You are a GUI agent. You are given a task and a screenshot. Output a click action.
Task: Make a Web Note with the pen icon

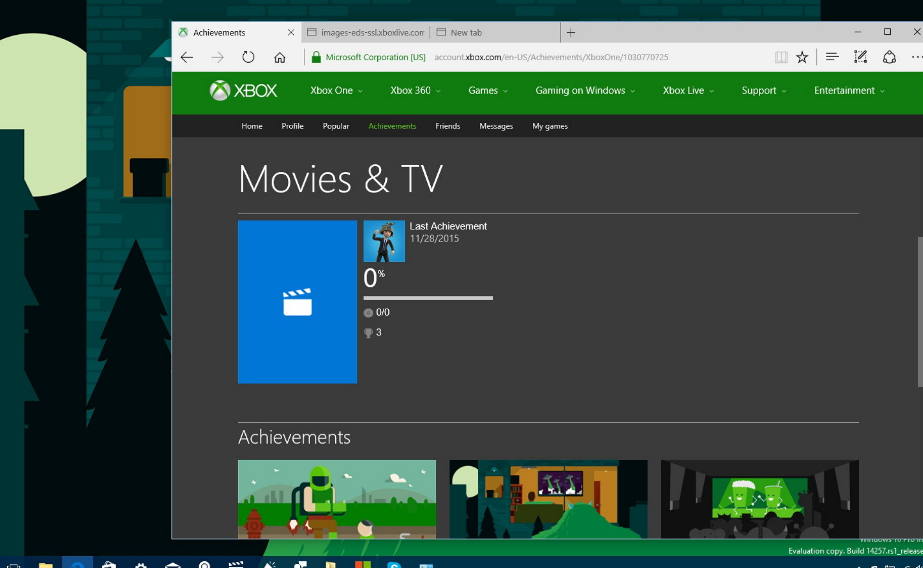[x=860, y=58]
